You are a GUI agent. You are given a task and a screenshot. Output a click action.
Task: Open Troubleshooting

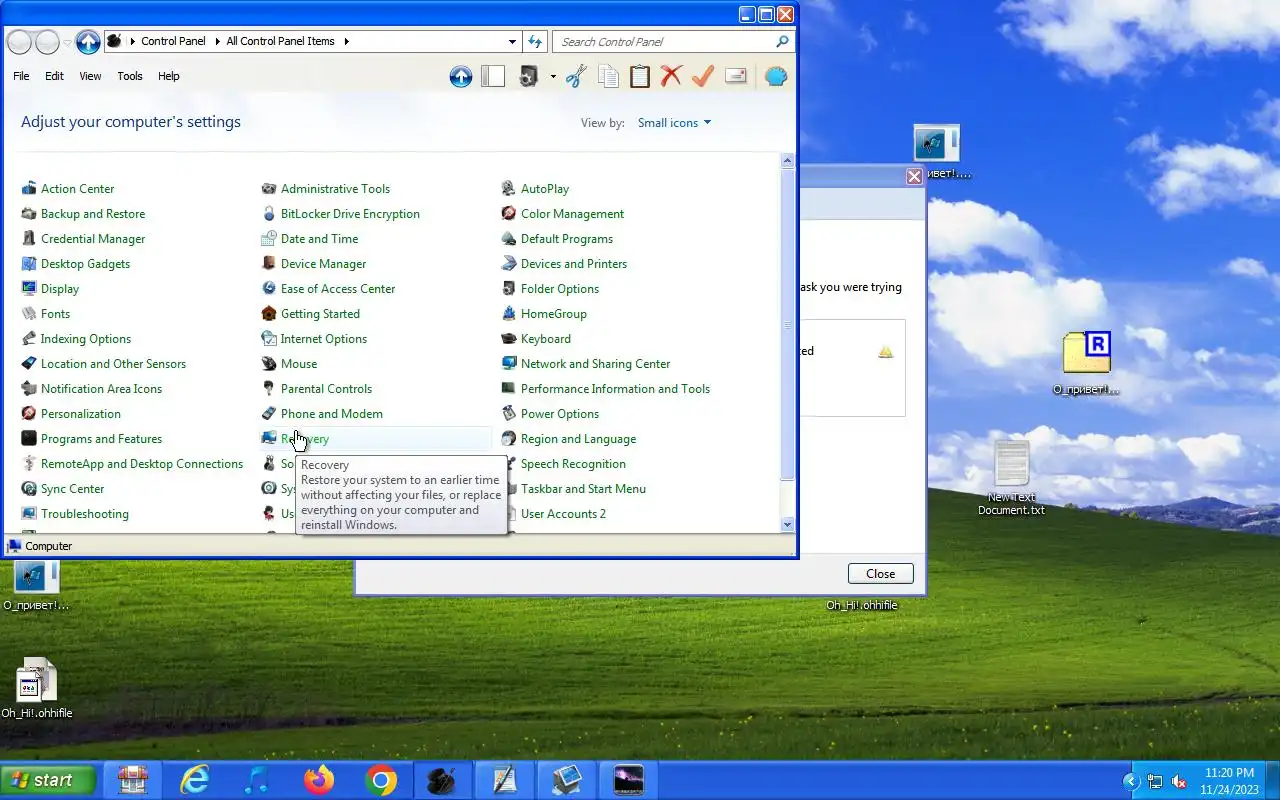84,514
